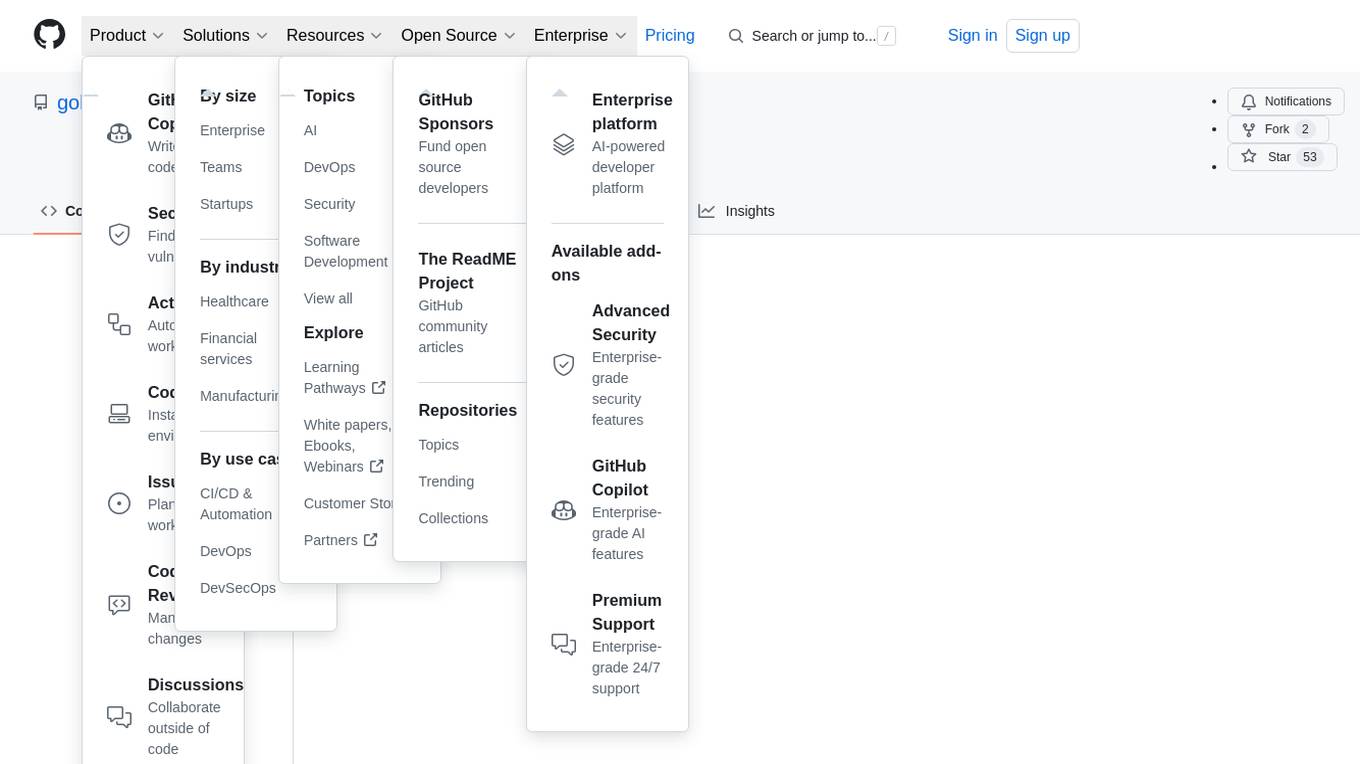
Task: Click the Fork count badge 2
Action: [1305, 129]
